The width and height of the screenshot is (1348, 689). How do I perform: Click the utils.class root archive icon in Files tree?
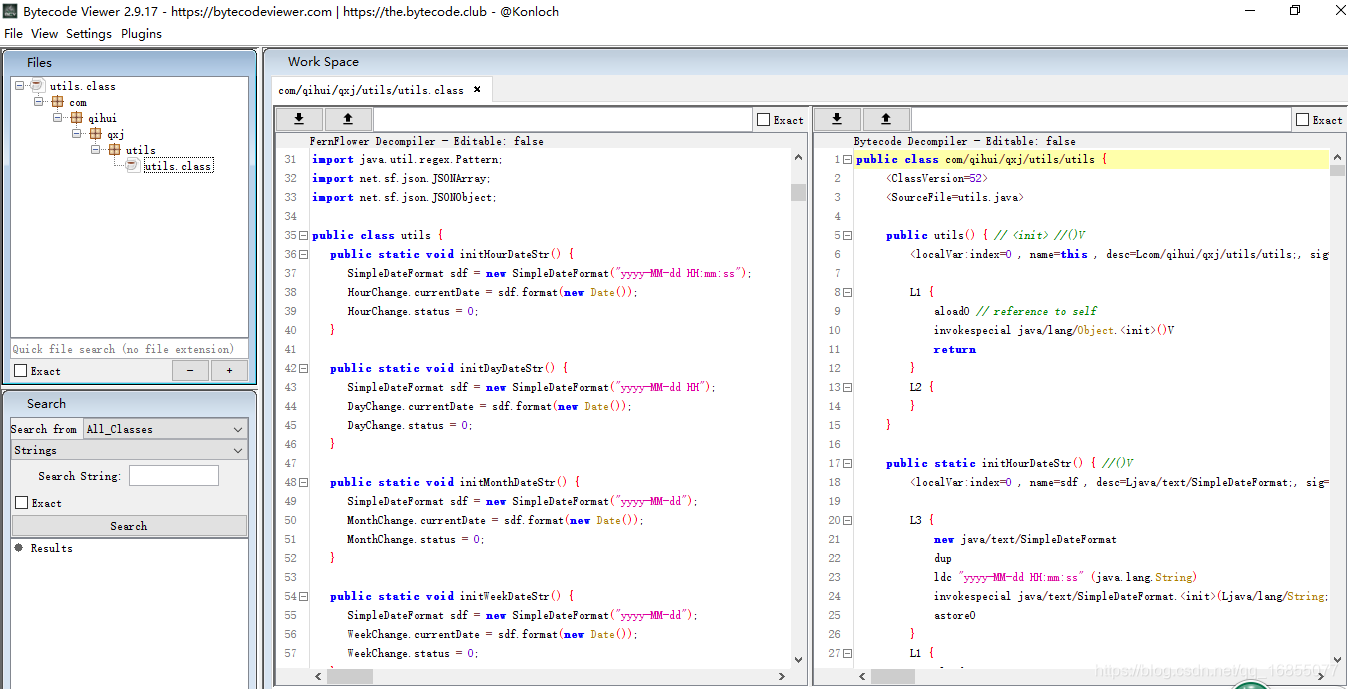[x=38, y=86]
